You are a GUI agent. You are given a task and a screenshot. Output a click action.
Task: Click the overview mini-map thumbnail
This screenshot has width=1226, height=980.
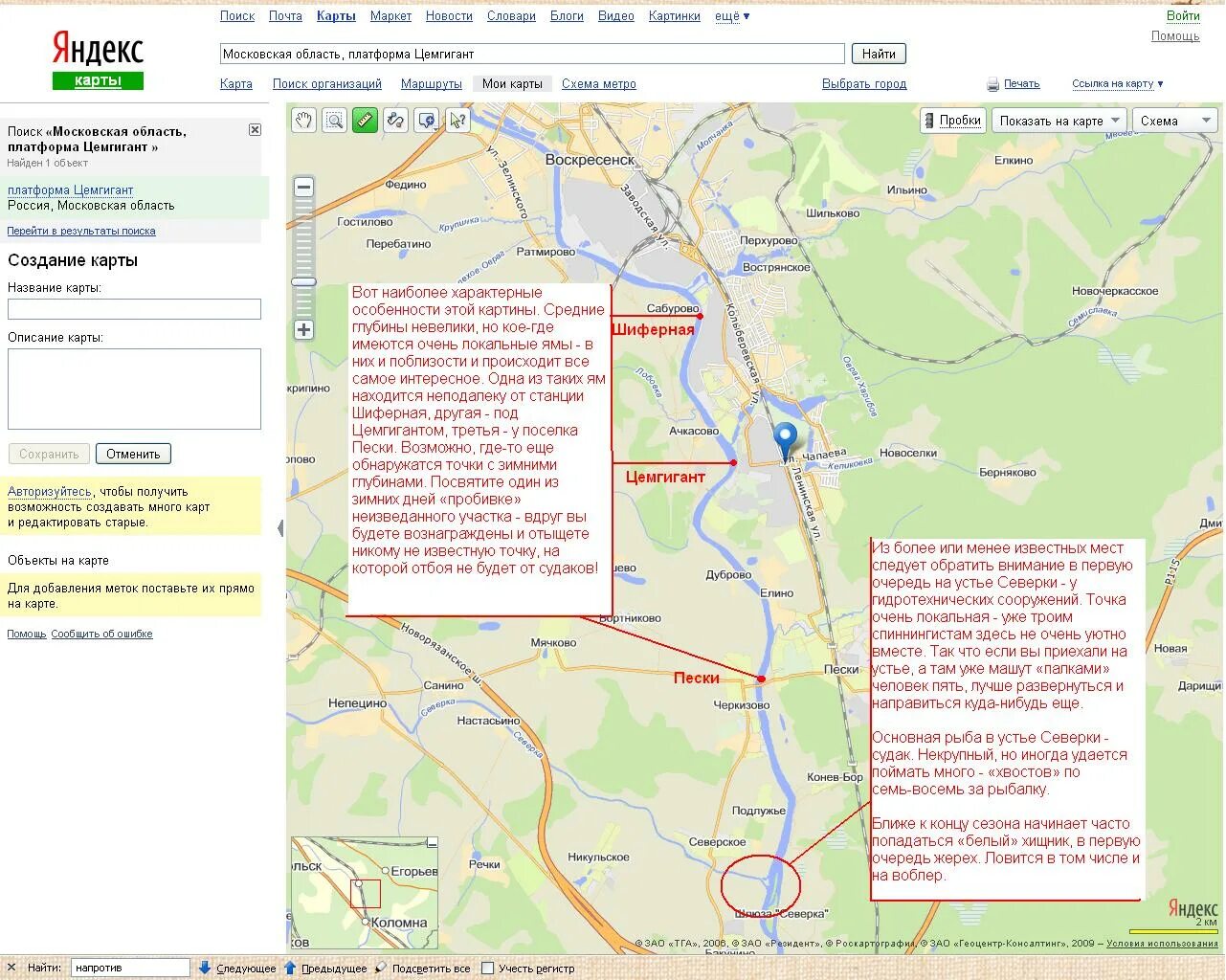point(365,893)
